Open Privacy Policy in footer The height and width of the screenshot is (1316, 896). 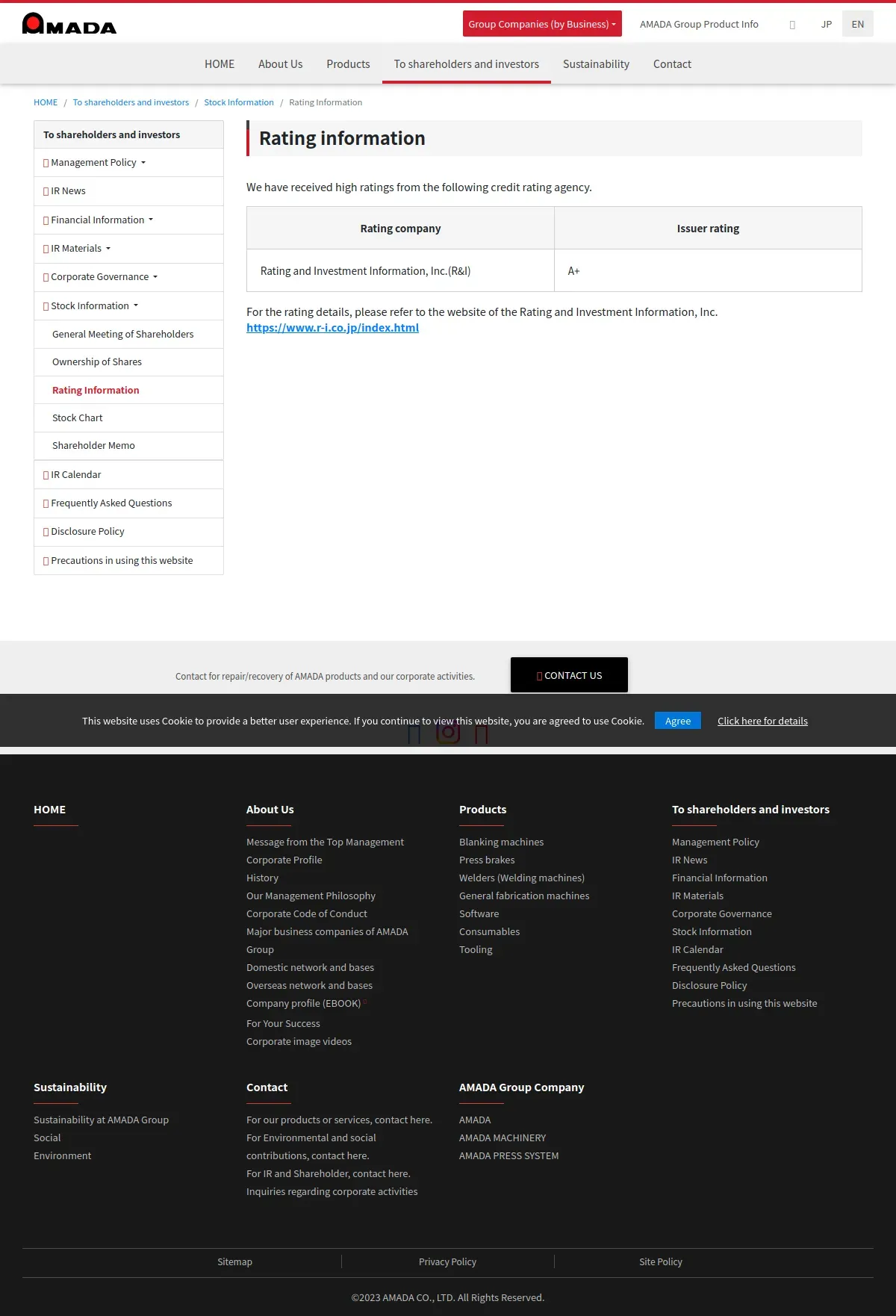click(x=447, y=1261)
